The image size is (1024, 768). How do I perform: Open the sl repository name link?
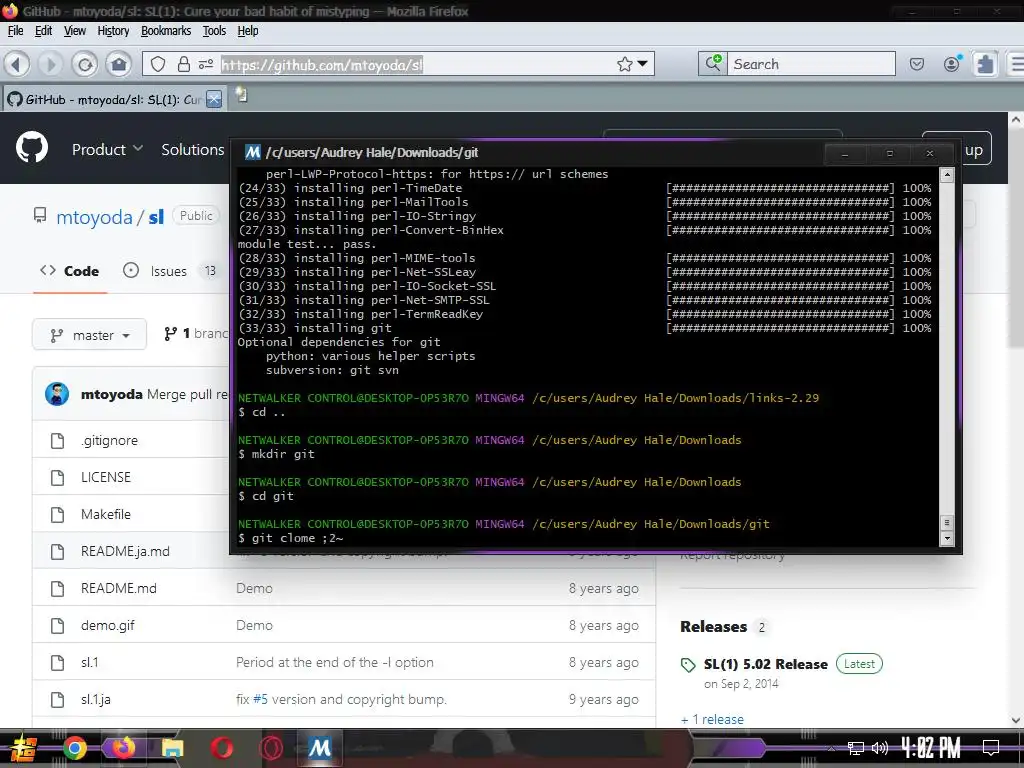point(156,217)
